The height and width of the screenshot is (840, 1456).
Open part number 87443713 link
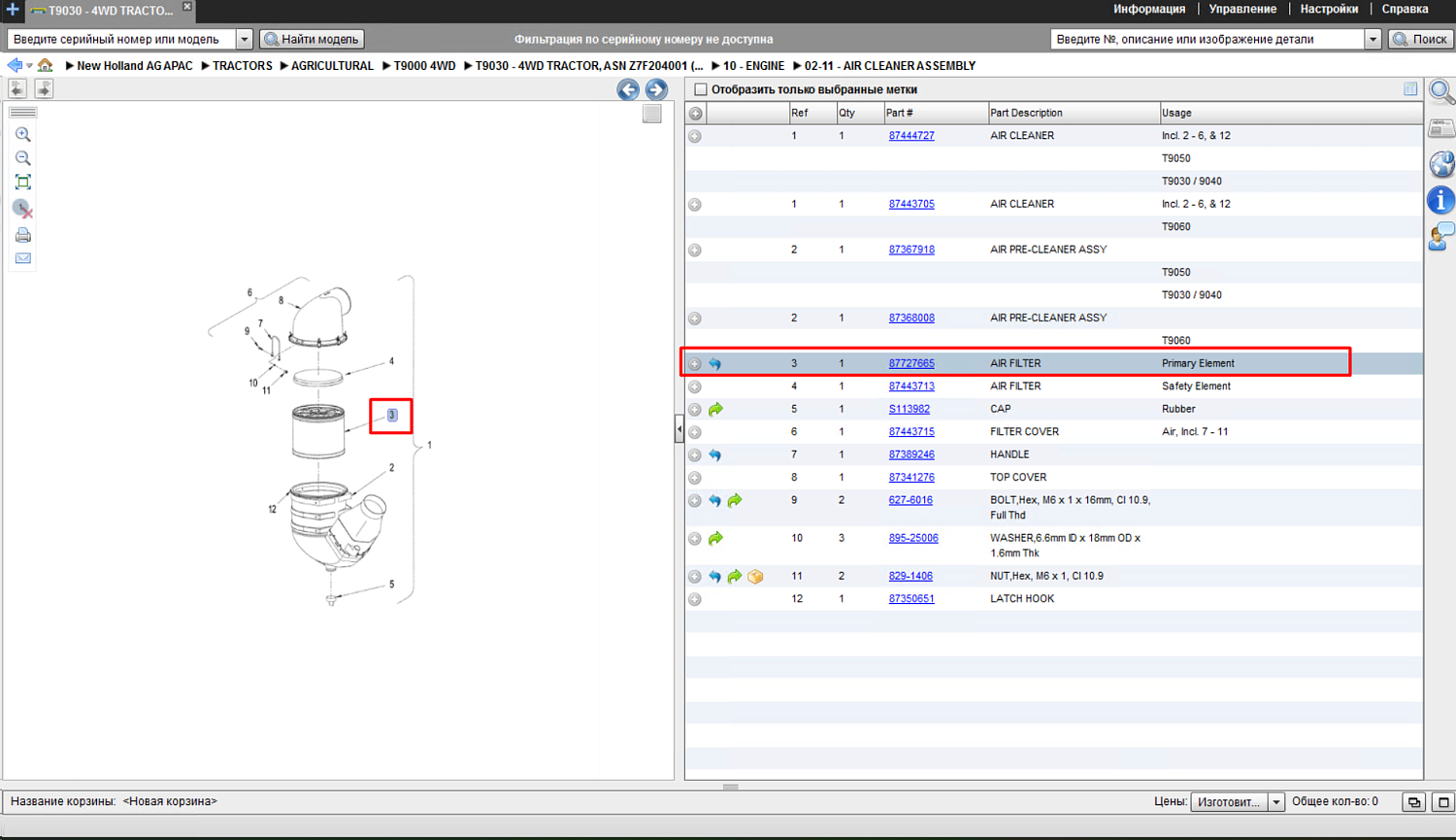coord(911,386)
